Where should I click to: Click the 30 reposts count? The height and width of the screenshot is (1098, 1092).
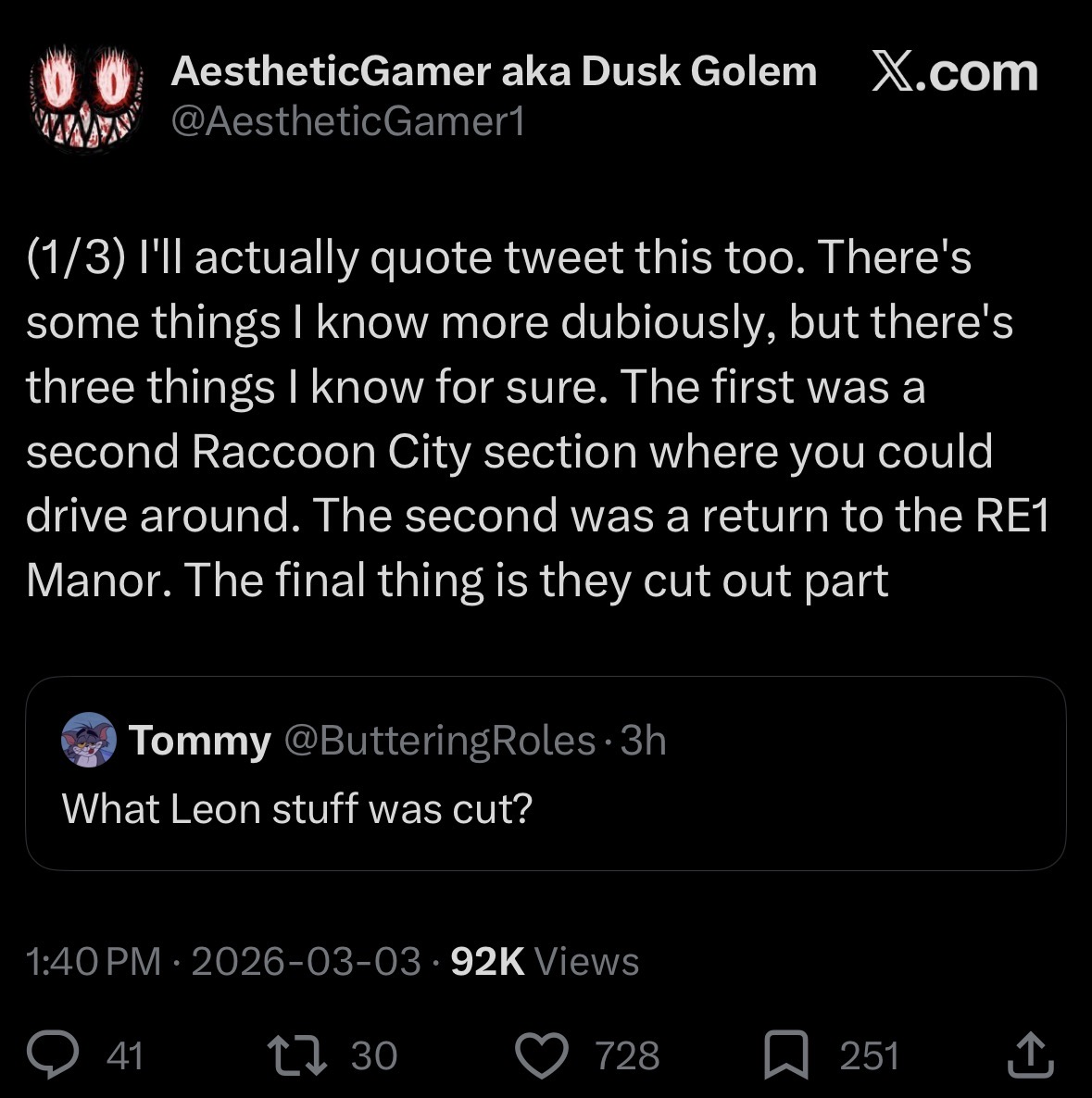click(374, 1055)
